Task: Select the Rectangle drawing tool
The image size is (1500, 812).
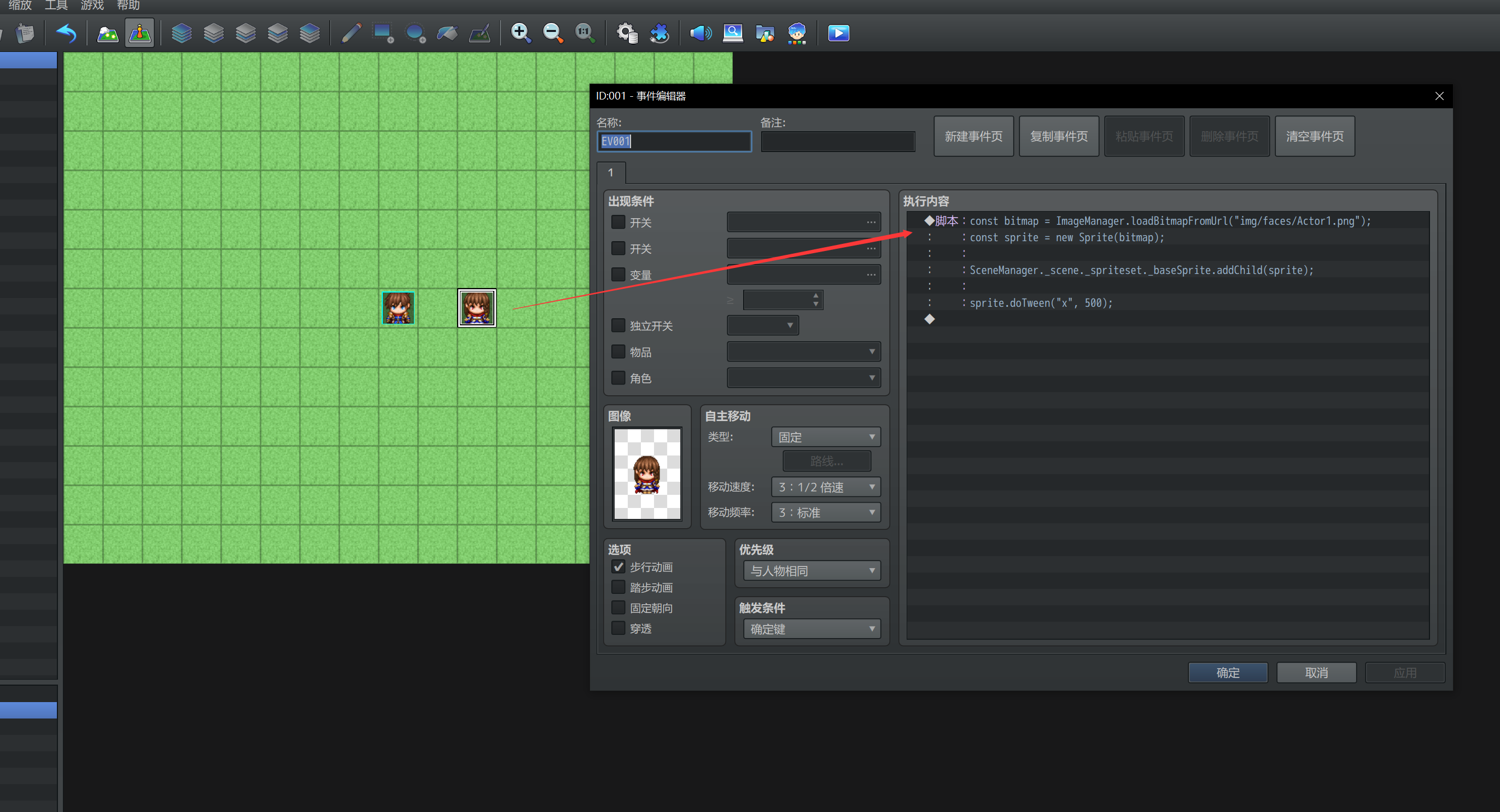Action: point(383,33)
